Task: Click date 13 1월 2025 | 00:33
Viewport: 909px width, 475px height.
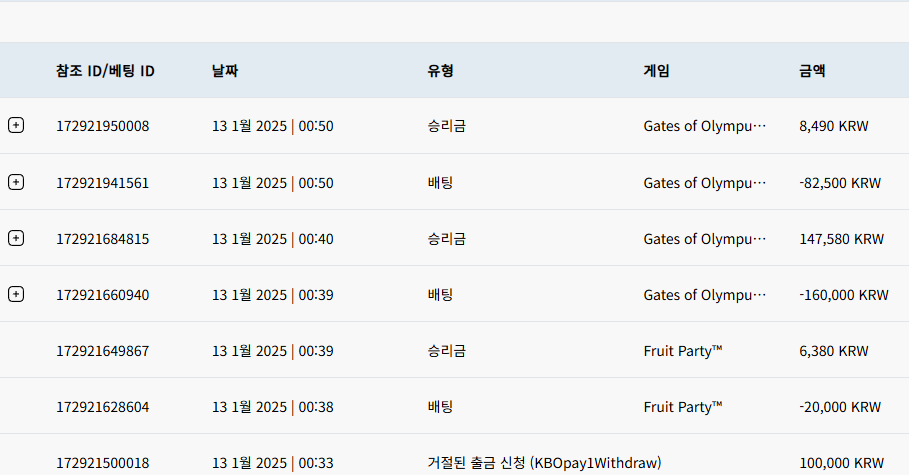Action: pyautogui.click(x=272, y=463)
